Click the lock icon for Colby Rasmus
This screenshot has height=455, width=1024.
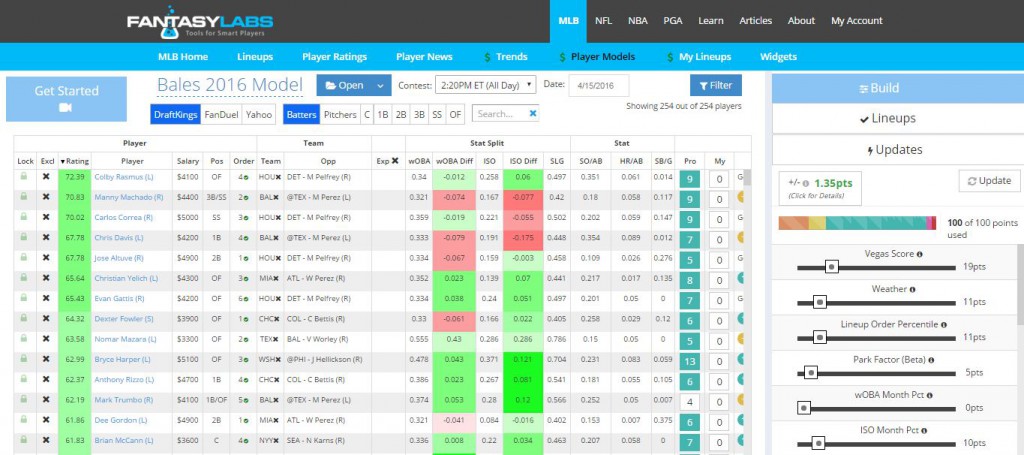[24, 177]
